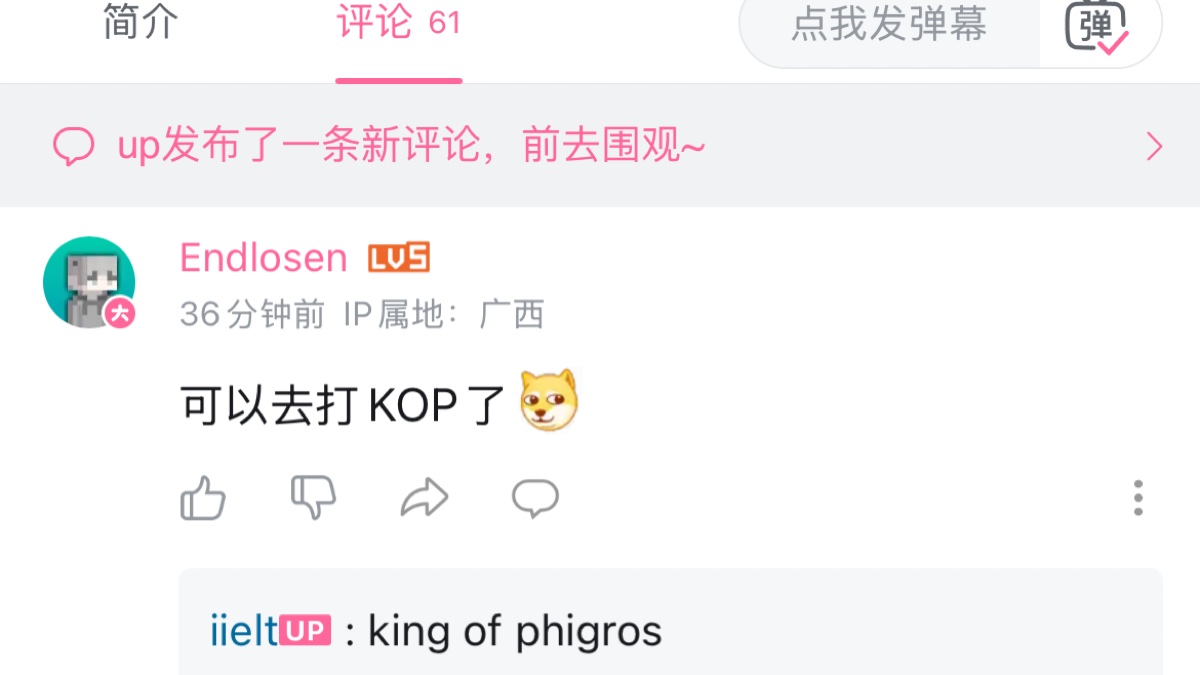Tap the doge emoji in comment
1200x675 pixels.
549,400
